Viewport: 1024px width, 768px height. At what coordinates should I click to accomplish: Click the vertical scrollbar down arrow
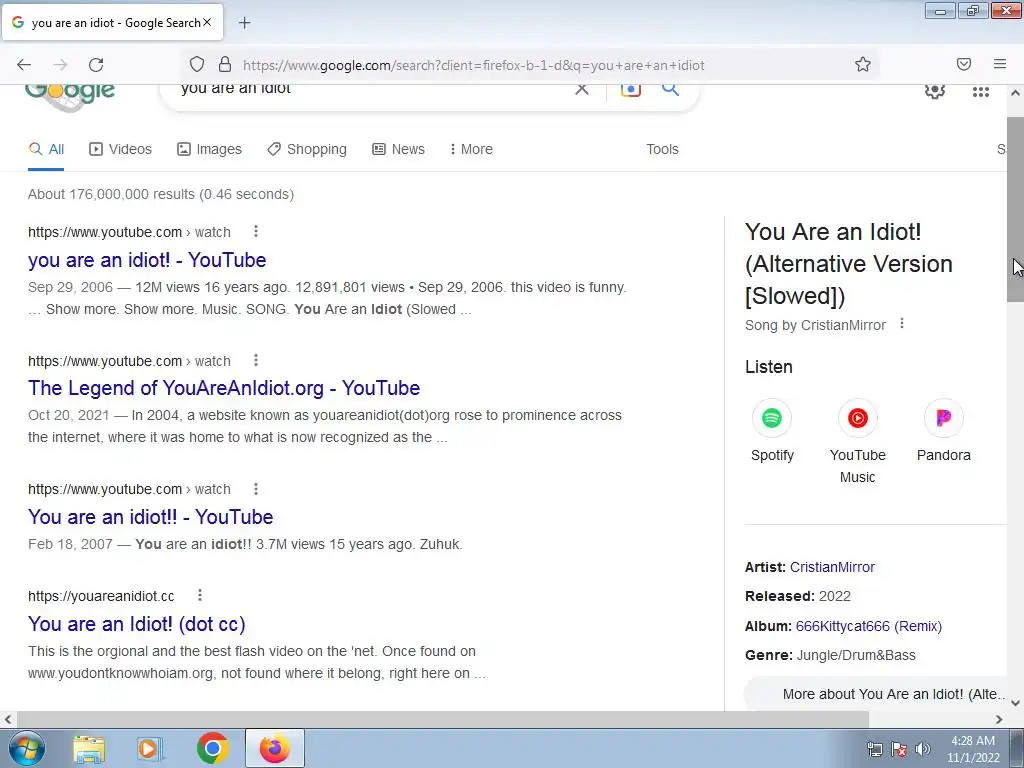click(1016, 703)
